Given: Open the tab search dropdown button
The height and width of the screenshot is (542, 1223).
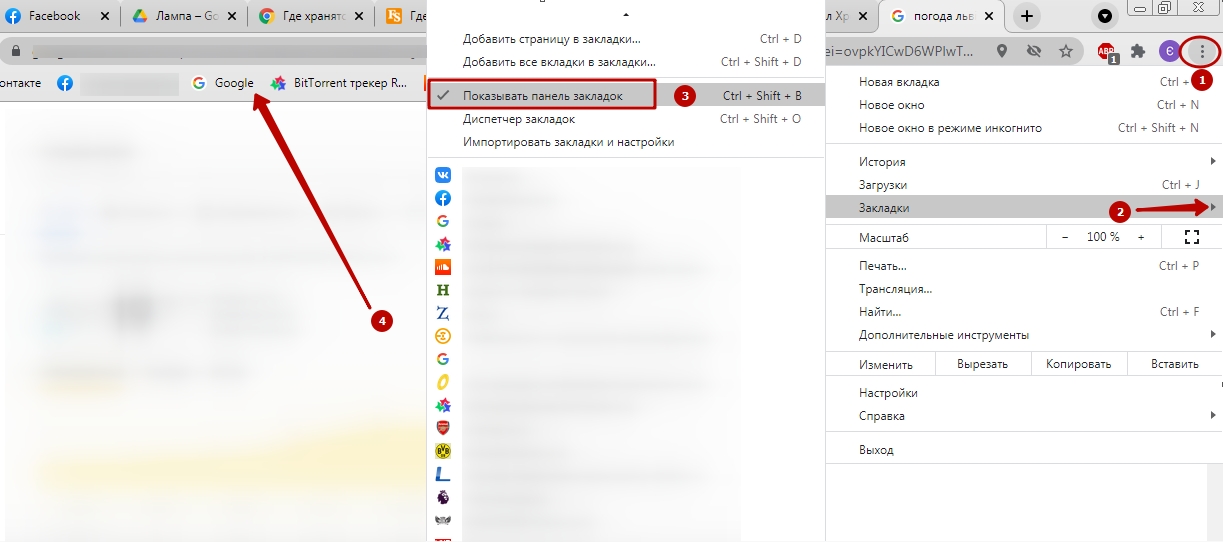Looking at the screenshot, I should [1104, 15].
